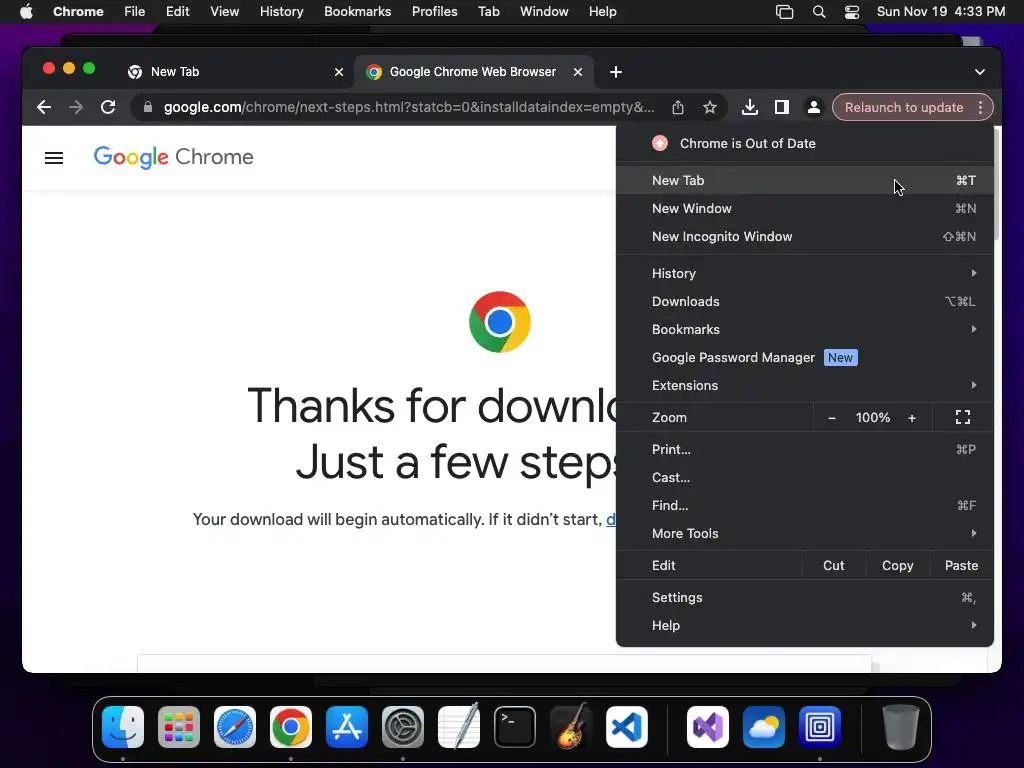The height and width of the screenshot is (768, 1024).
Task: Close the New Tab tab
Action: point(339,72)
